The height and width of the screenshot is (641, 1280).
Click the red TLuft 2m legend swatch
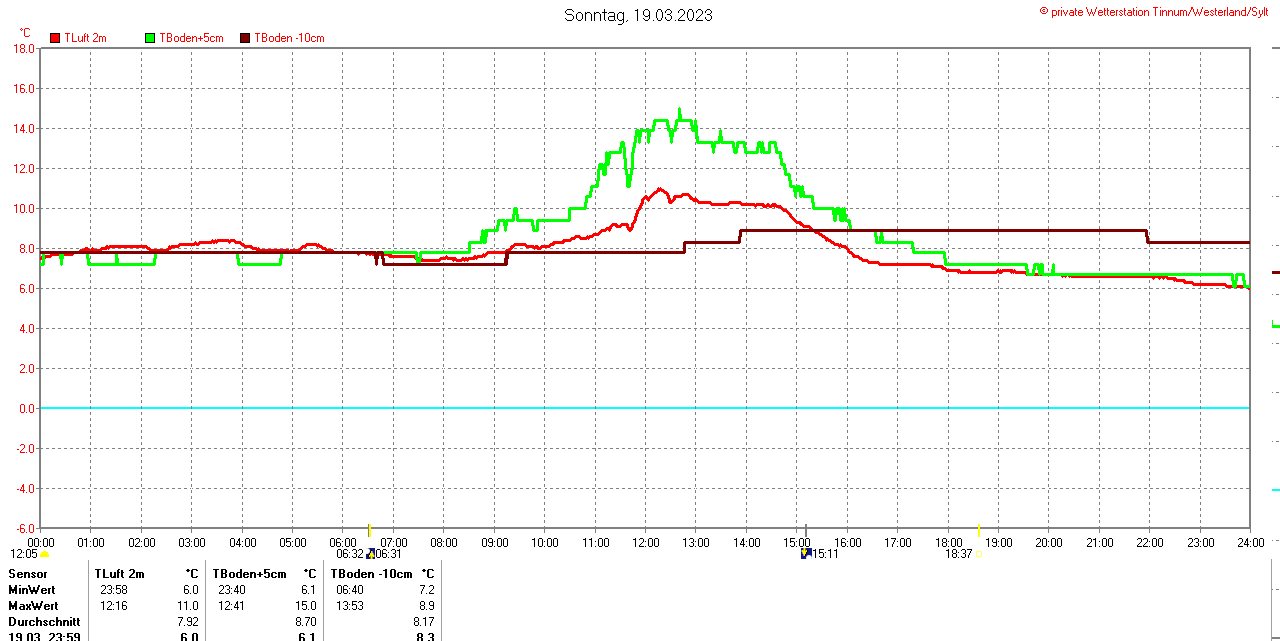pyautogui.click(x=56, y=38)
